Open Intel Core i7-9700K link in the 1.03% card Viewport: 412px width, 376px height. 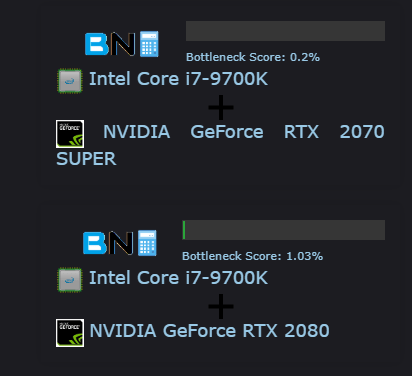tap(178, 278)
